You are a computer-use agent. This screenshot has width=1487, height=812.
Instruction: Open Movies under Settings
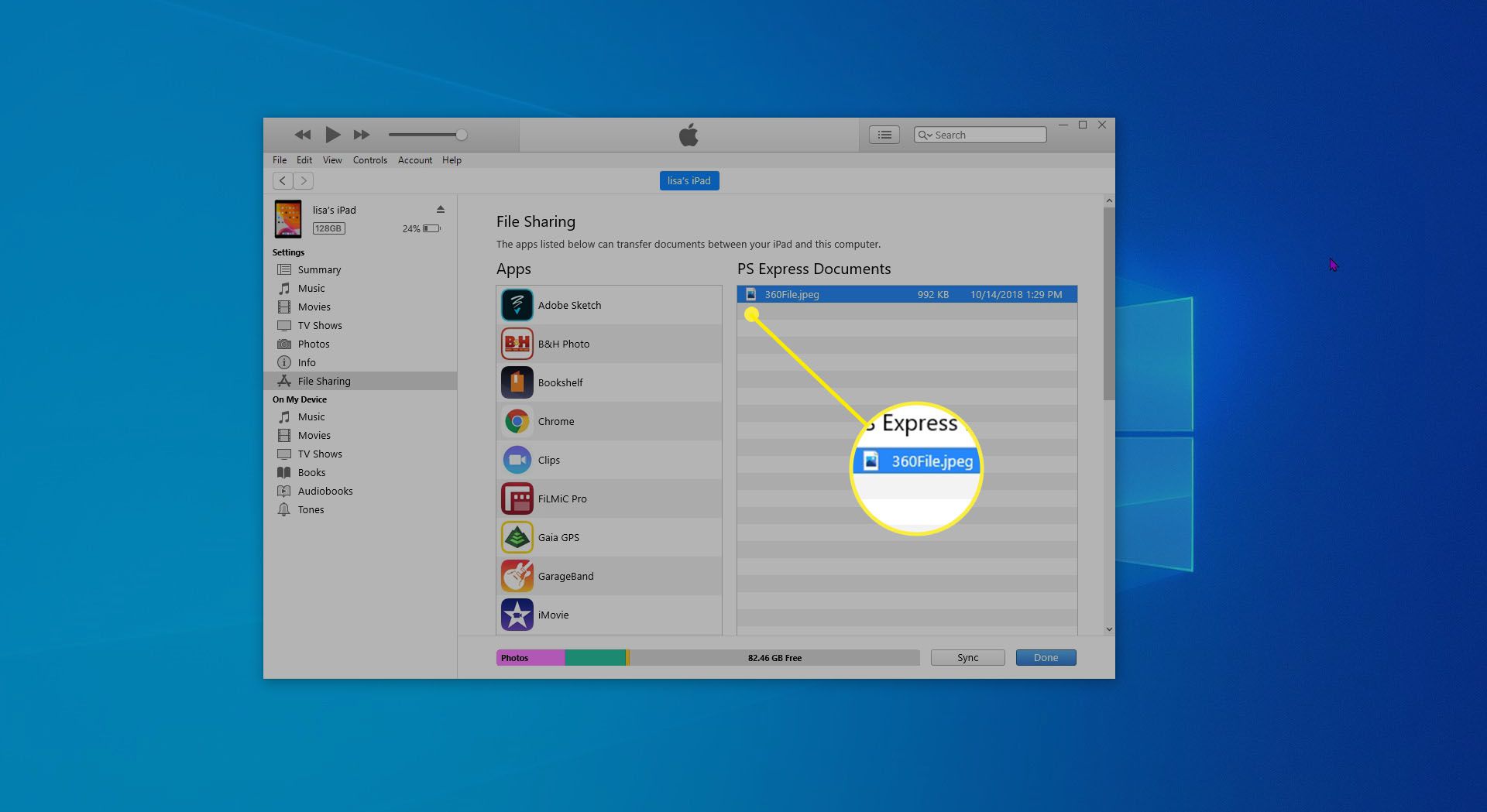click(360, 307)
